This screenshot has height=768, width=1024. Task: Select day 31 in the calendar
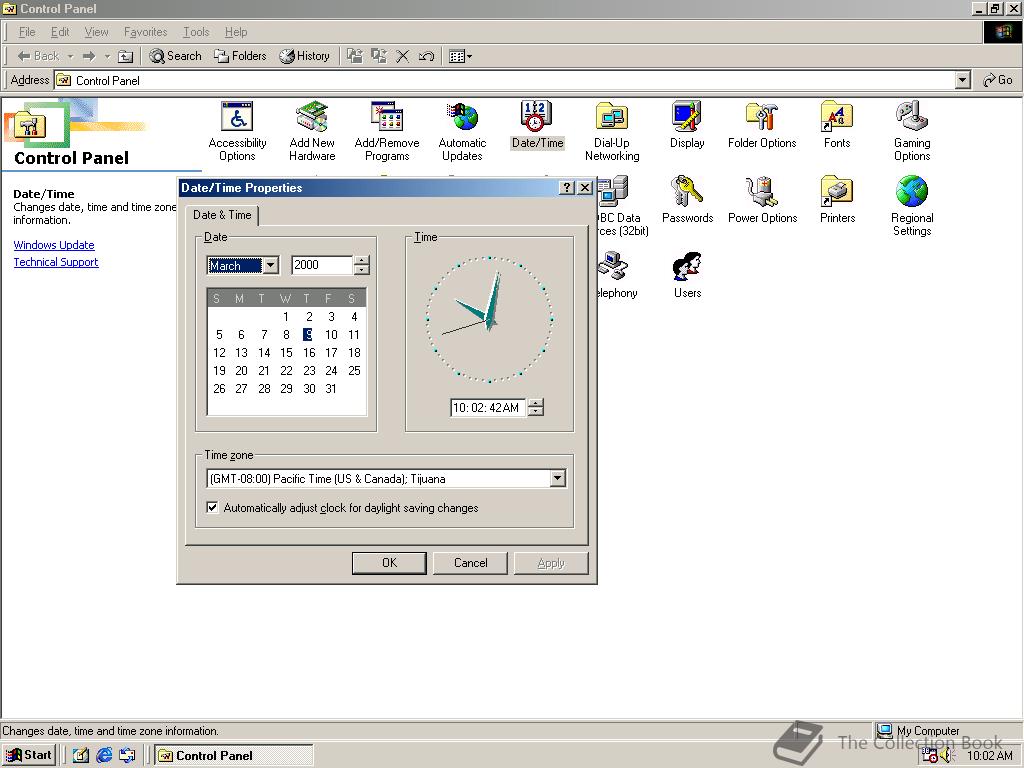pos(331,389)
